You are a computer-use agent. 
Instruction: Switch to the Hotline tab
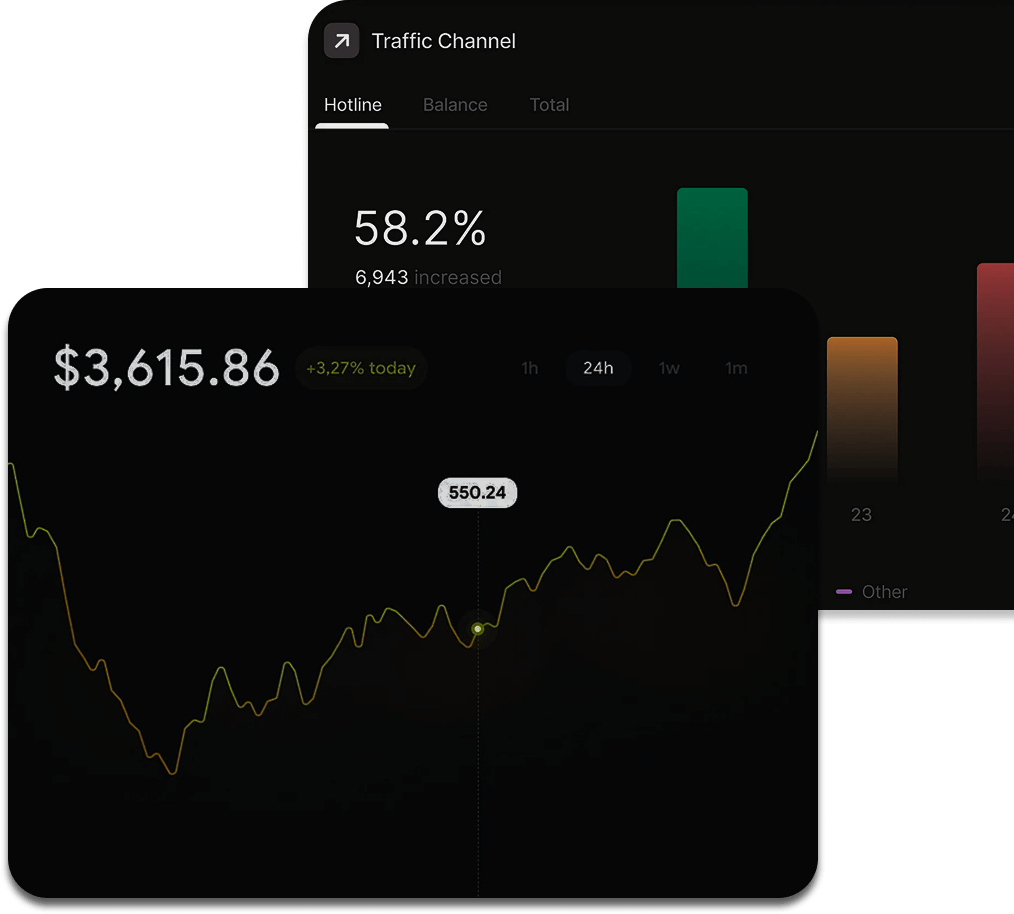click(x=352, y=105)
